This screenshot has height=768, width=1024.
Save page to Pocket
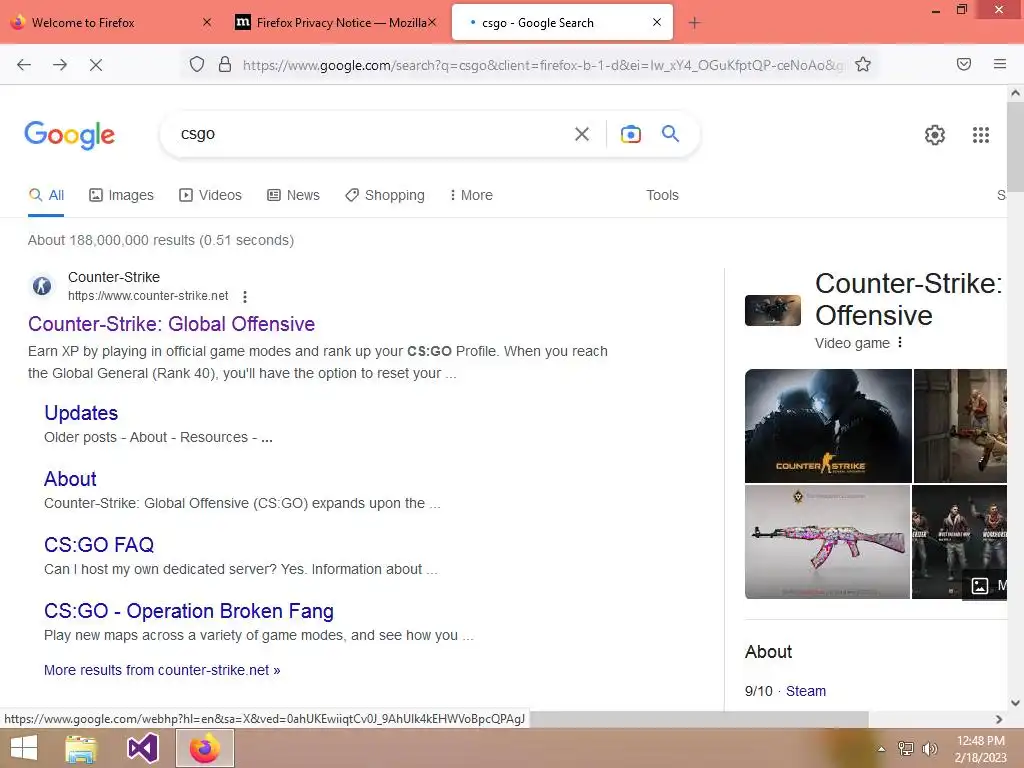[x=964, y=64]
